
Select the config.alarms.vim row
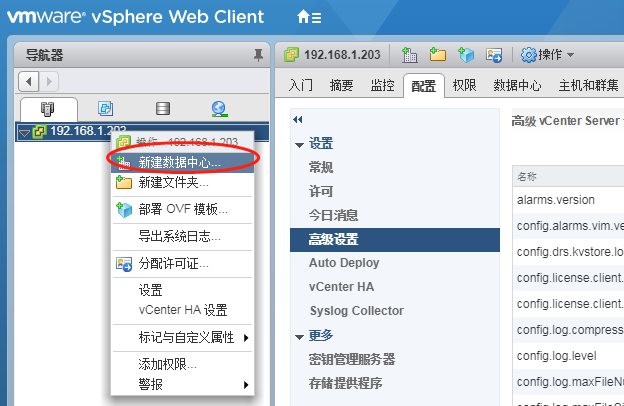568,226
